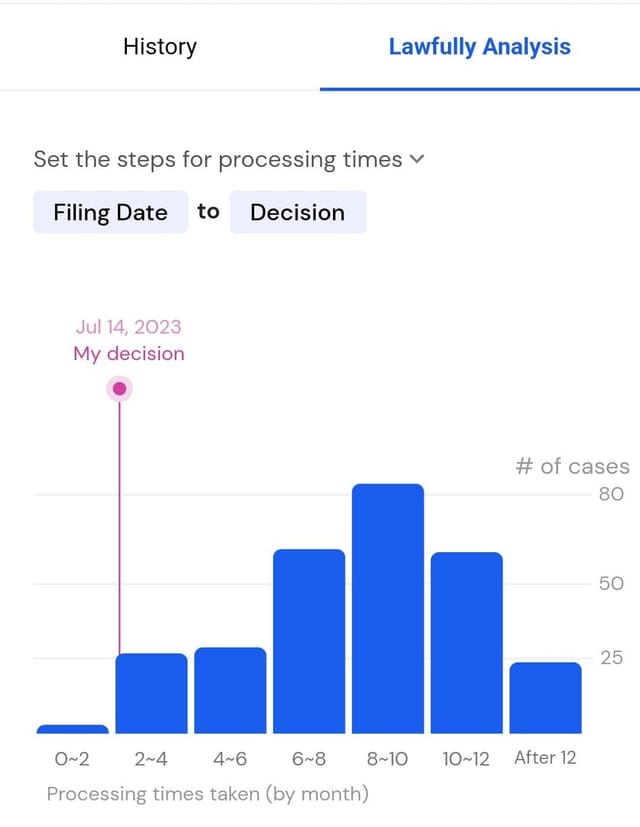The height and width of the screenshot is (827, 640).
Task: Tap the After 12 axis label
Action: click(545, 758)
